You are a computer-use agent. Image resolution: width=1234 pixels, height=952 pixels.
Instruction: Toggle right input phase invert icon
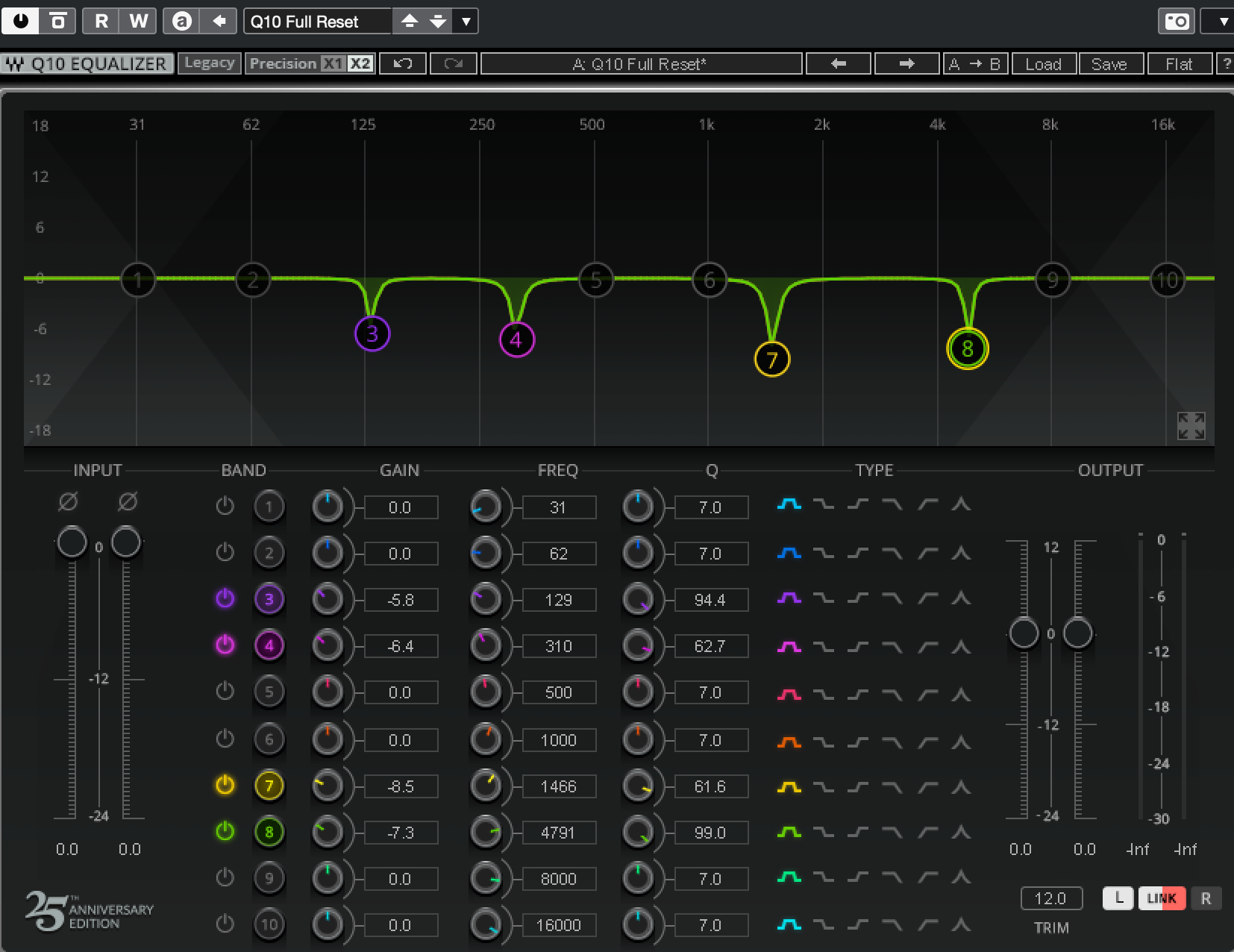click(128, 502)
